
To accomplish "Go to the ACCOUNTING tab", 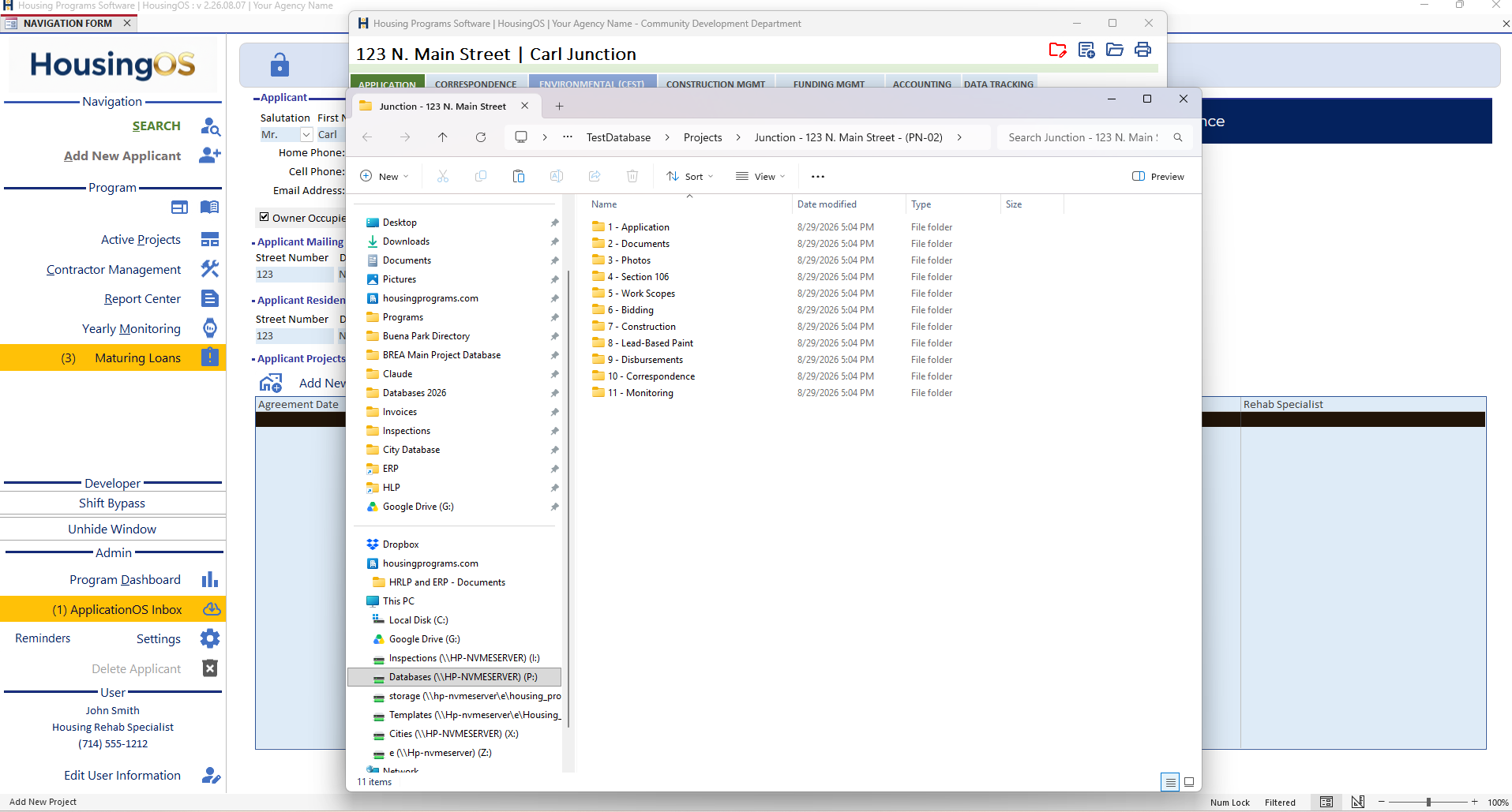I will point(921,84).
